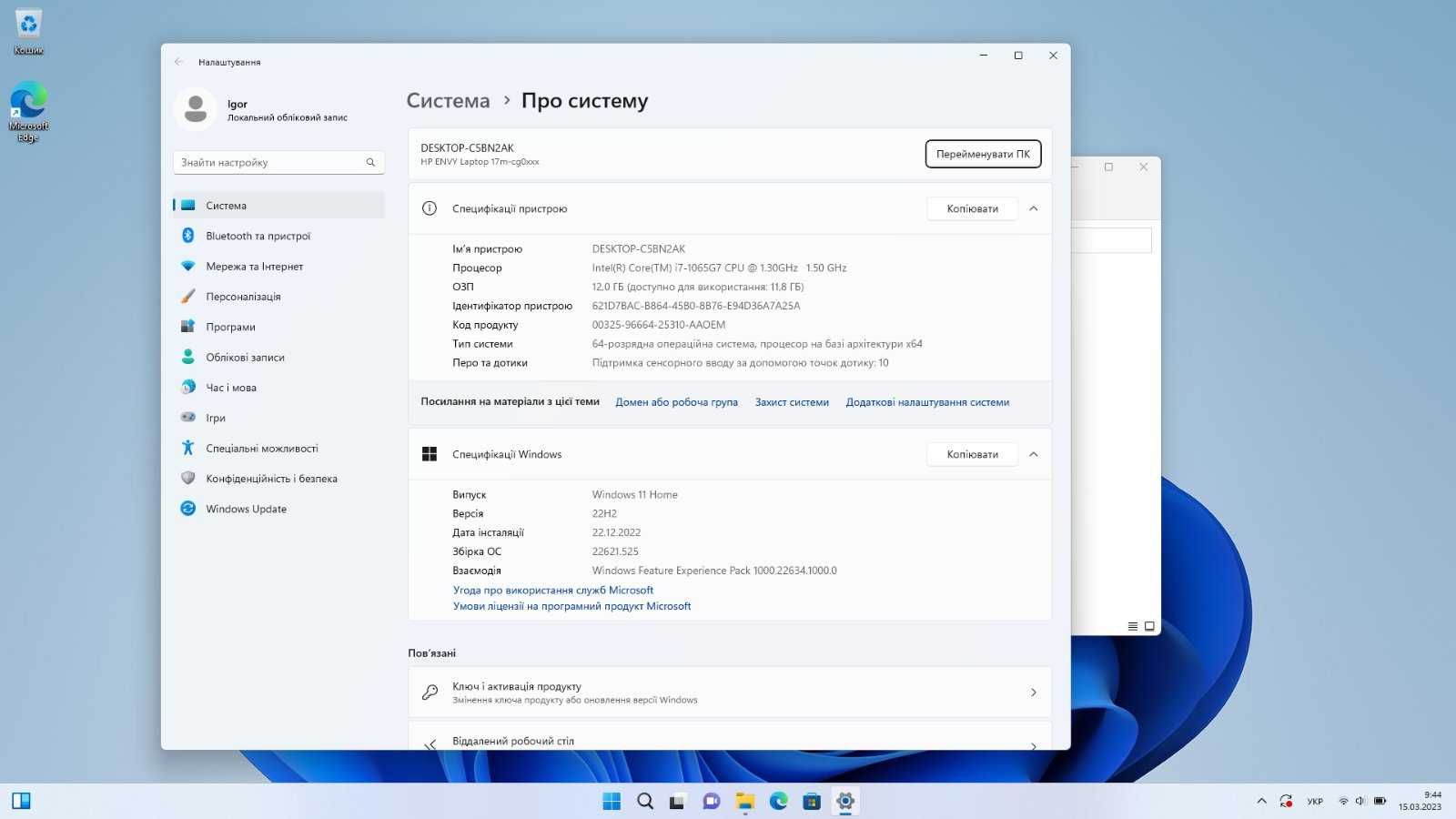The width and height of the screenshot is (1456, 819).
Task: Open the Widgets panel on taskbar
Action: [x=21, y=801]
